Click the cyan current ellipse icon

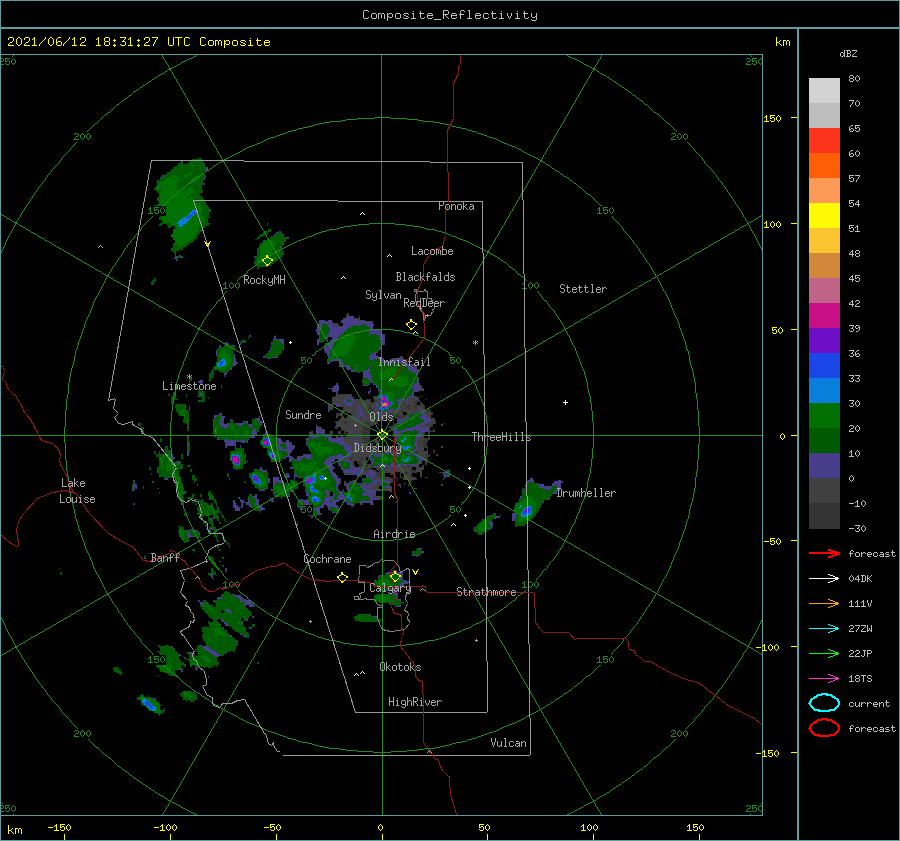click(824, 703)
